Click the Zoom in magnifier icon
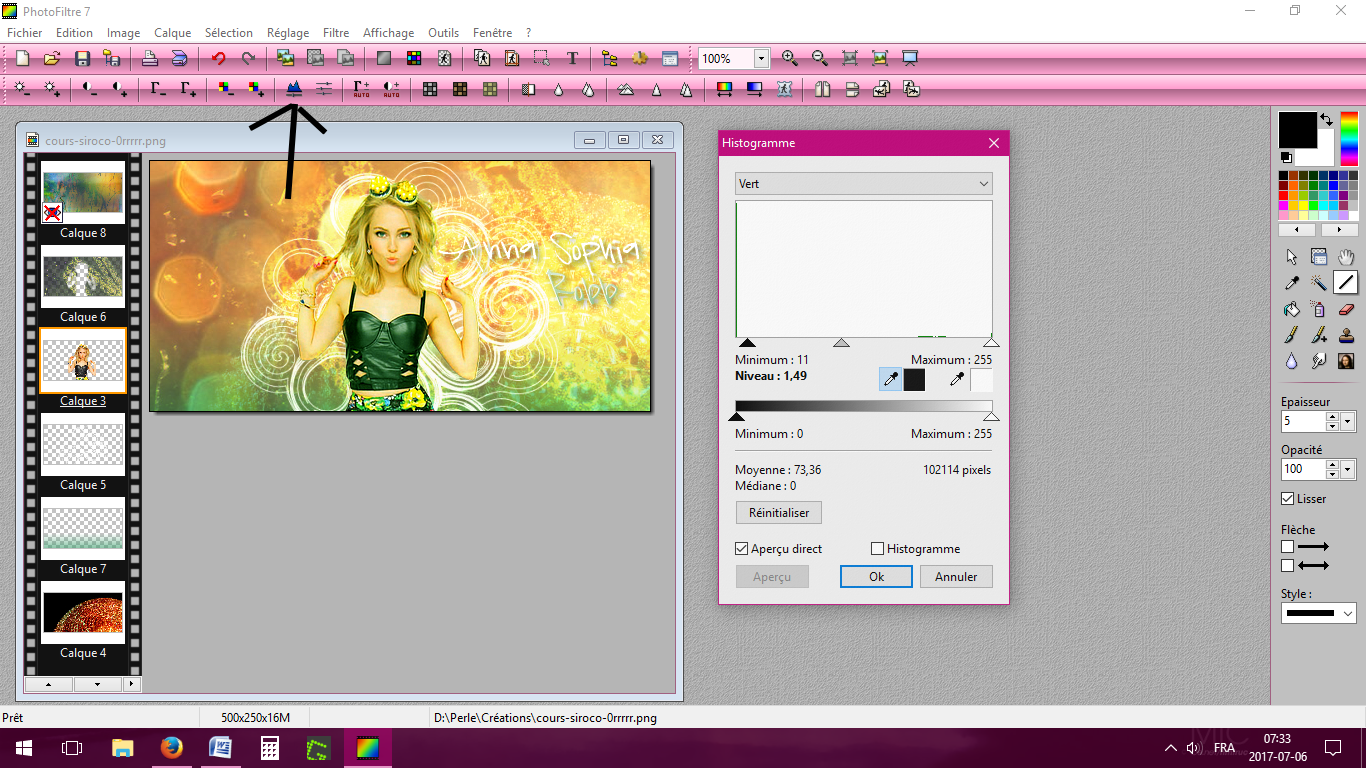The image size is (1366, 768). point(789,58)
